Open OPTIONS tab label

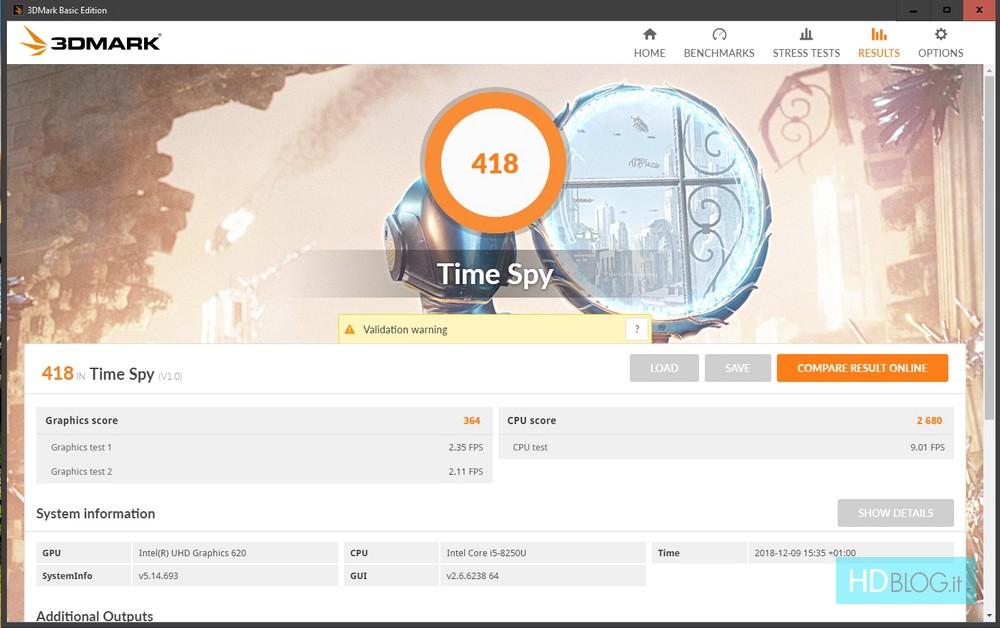941,53
